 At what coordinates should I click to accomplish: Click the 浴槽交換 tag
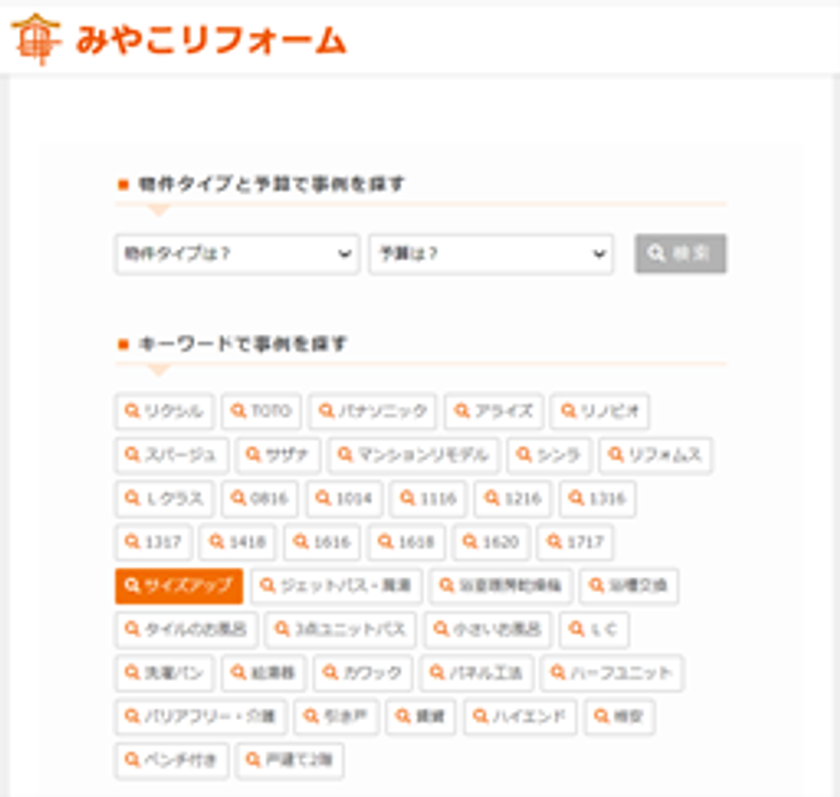(629, 586)
